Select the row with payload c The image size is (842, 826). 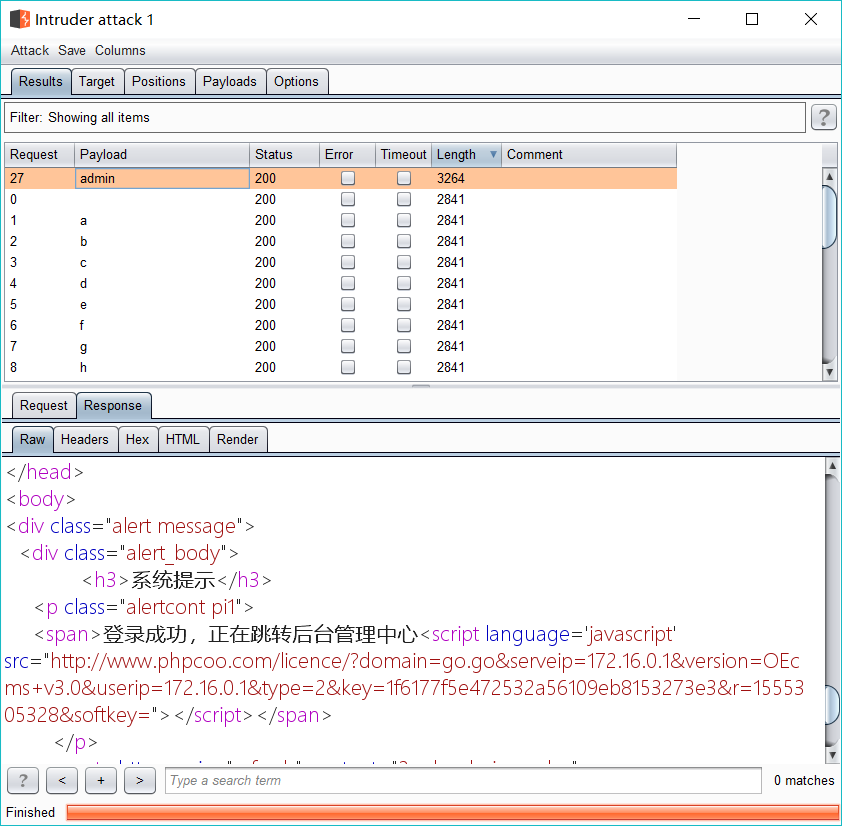coord(340,262)
